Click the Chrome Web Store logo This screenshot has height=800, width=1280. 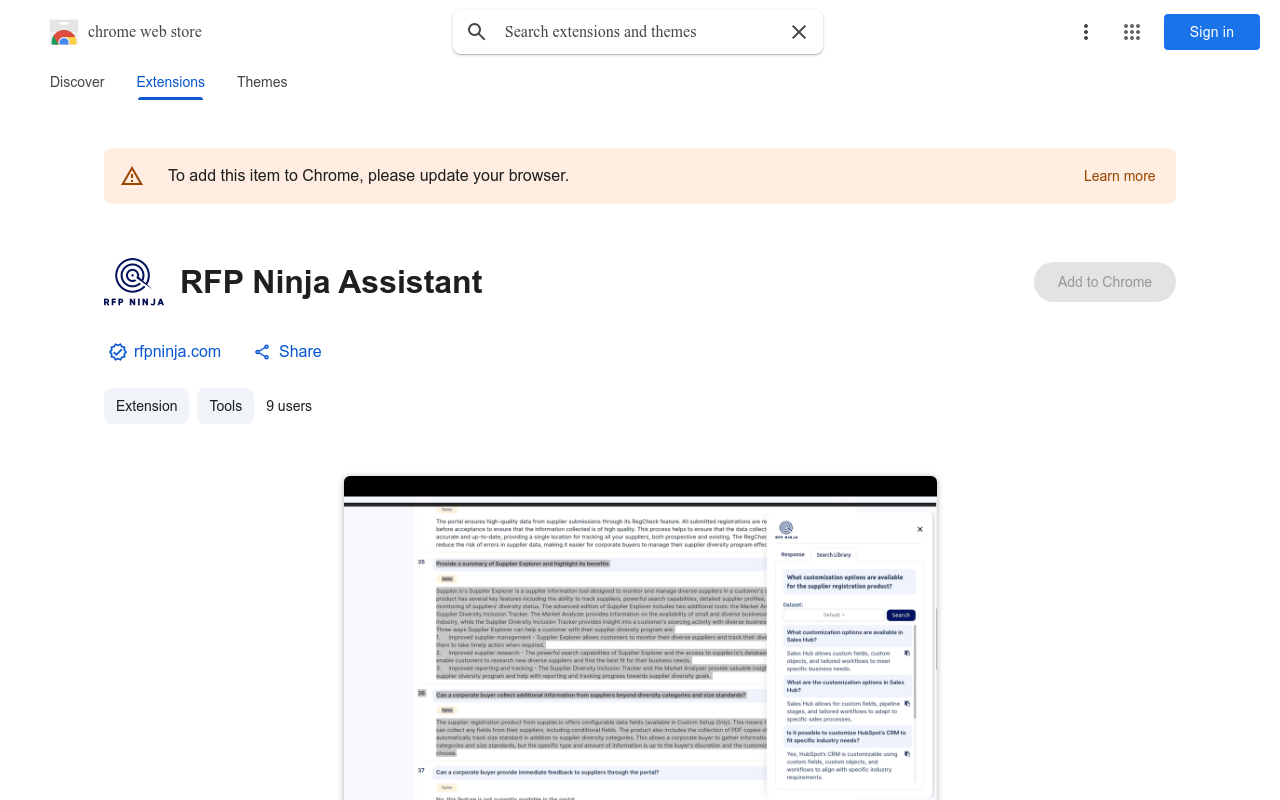[x=64, y=32]
